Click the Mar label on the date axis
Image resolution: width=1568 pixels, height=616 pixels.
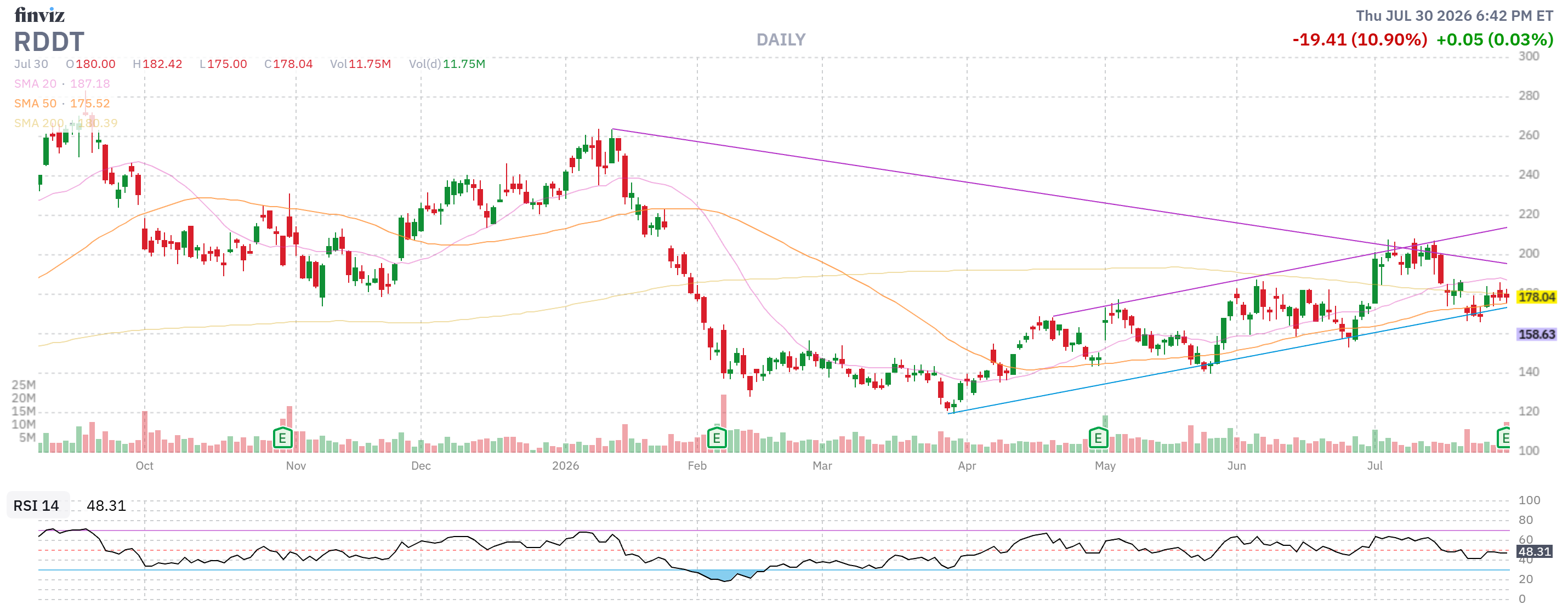[x=822, y=466]
